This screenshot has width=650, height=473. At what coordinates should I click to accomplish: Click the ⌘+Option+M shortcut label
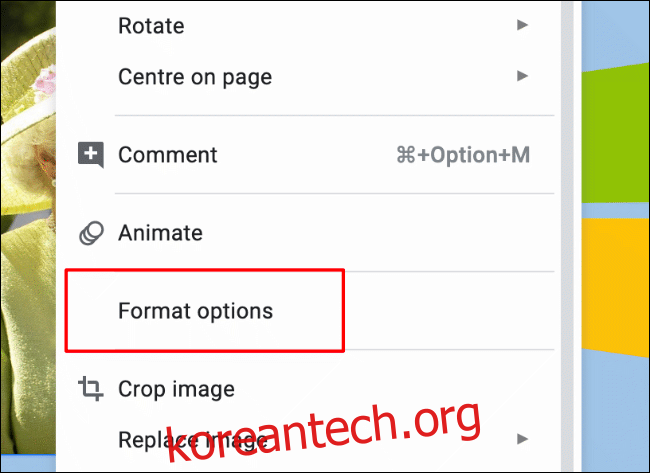pos(463,155)
